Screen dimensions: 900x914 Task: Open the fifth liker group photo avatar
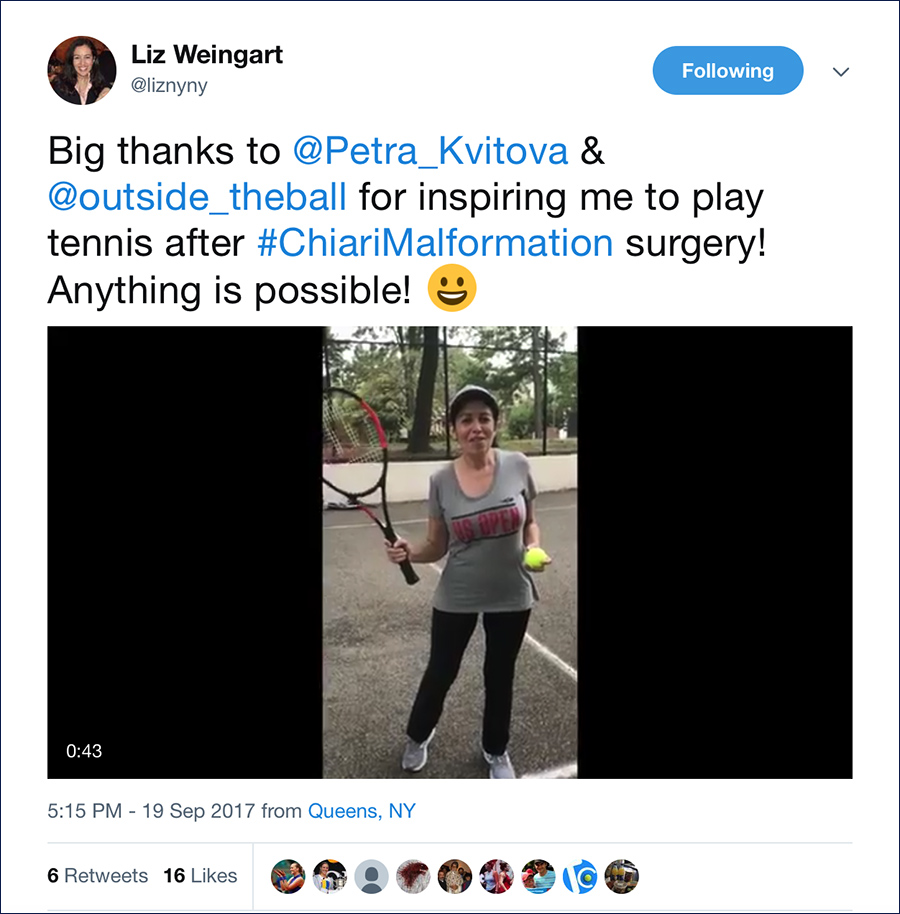(455, 876)
